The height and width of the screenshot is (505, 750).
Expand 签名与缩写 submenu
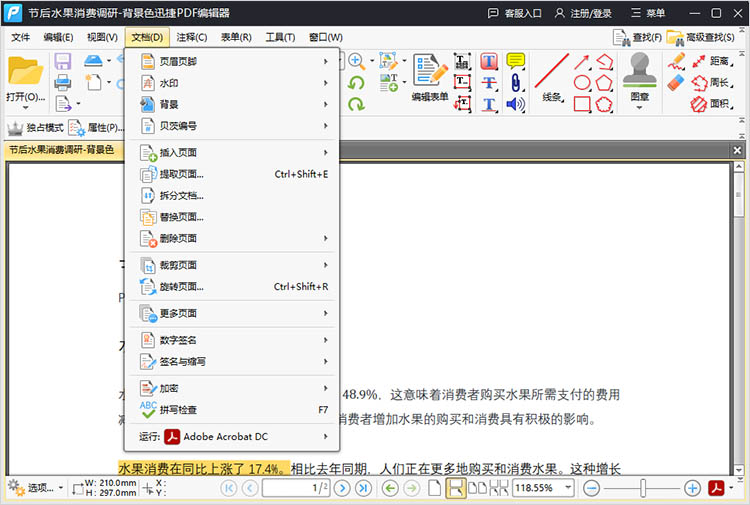point(232,362)
